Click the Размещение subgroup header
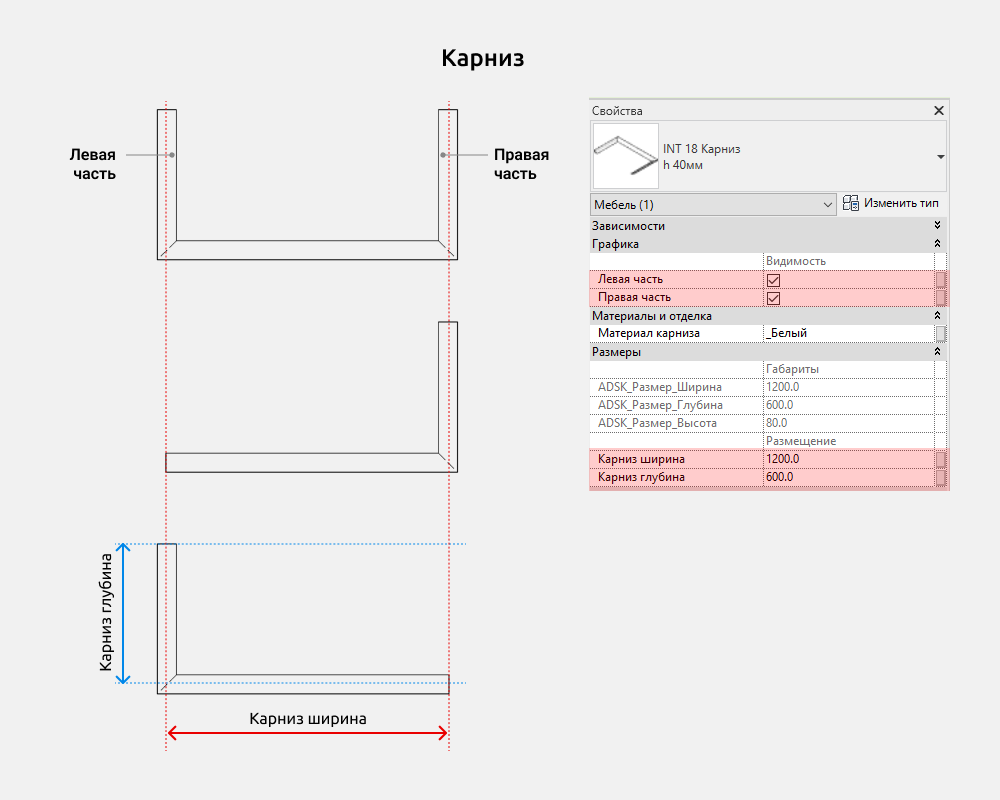Image resolution: width=1000 pixels, height=800 pixels. 800,441
